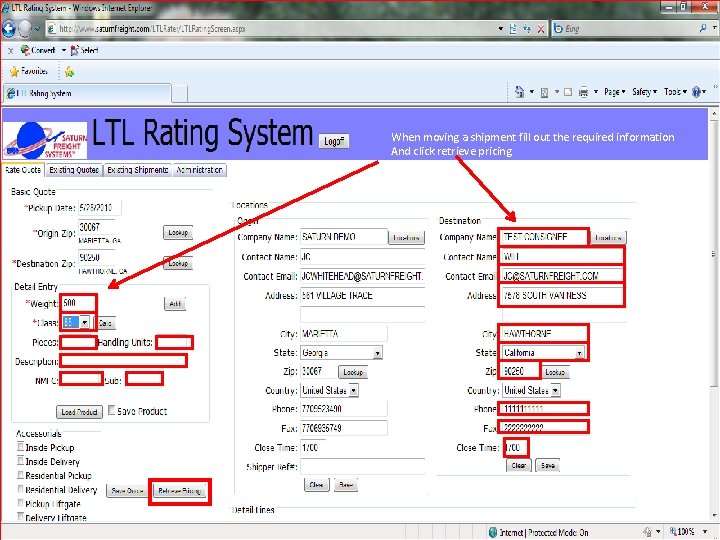Image resolution: width=720 pixels, height=540 pixels.
Task: Click the Description input field
Action: pos(124,361)
